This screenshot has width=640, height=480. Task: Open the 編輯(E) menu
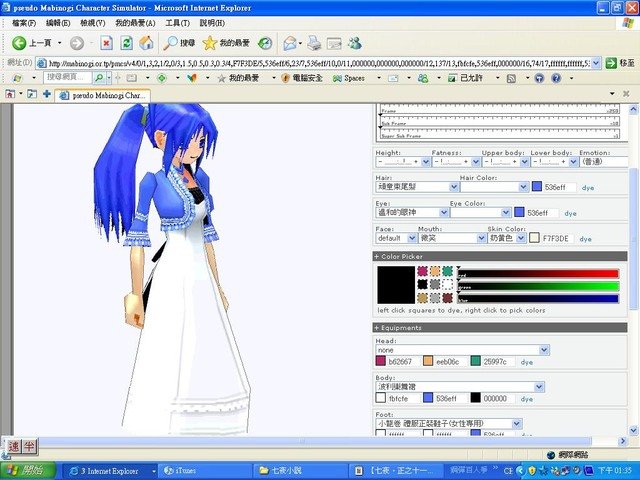(58, 23)
